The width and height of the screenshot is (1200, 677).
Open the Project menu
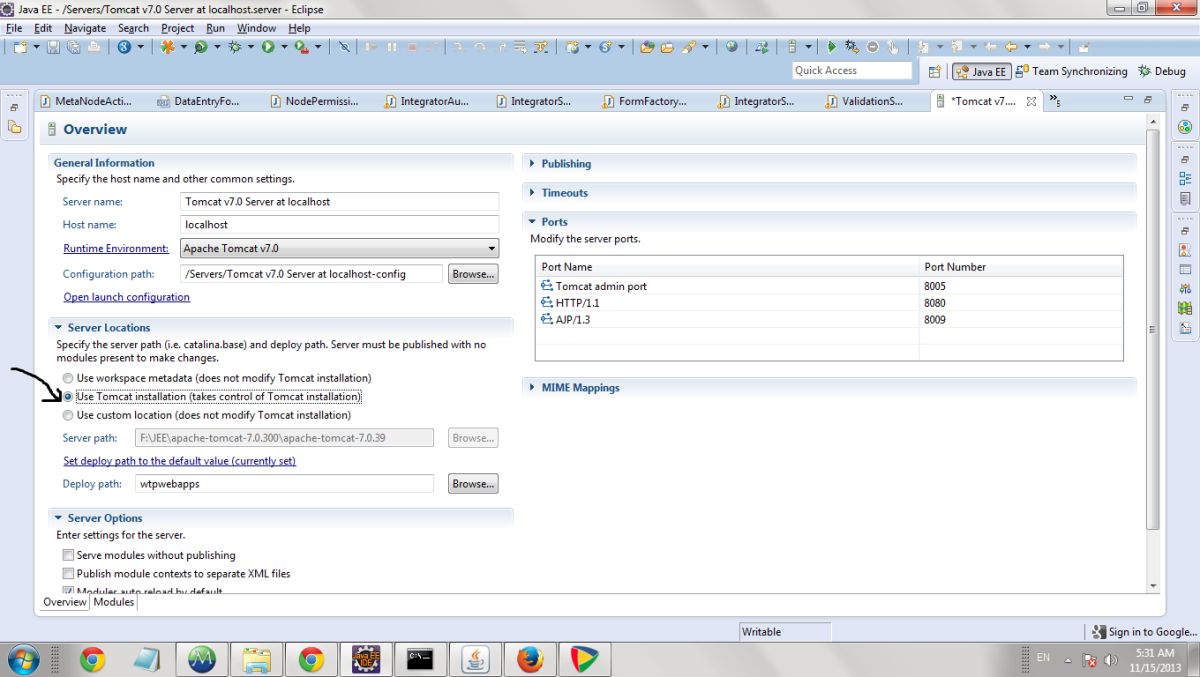[x=178, y=28]
